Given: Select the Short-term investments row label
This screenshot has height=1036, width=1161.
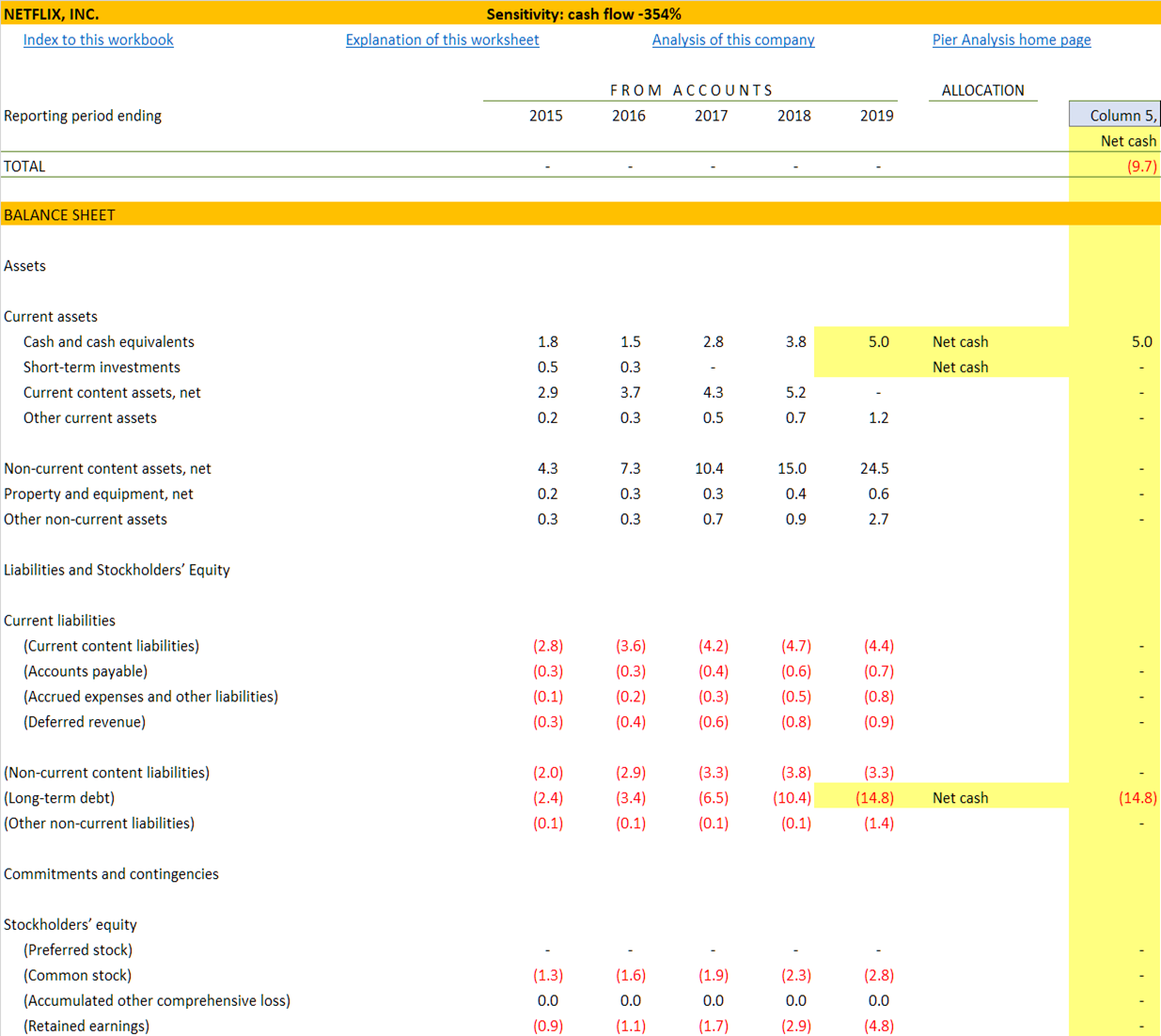Looking at the screenshot, I should [102, 368].
